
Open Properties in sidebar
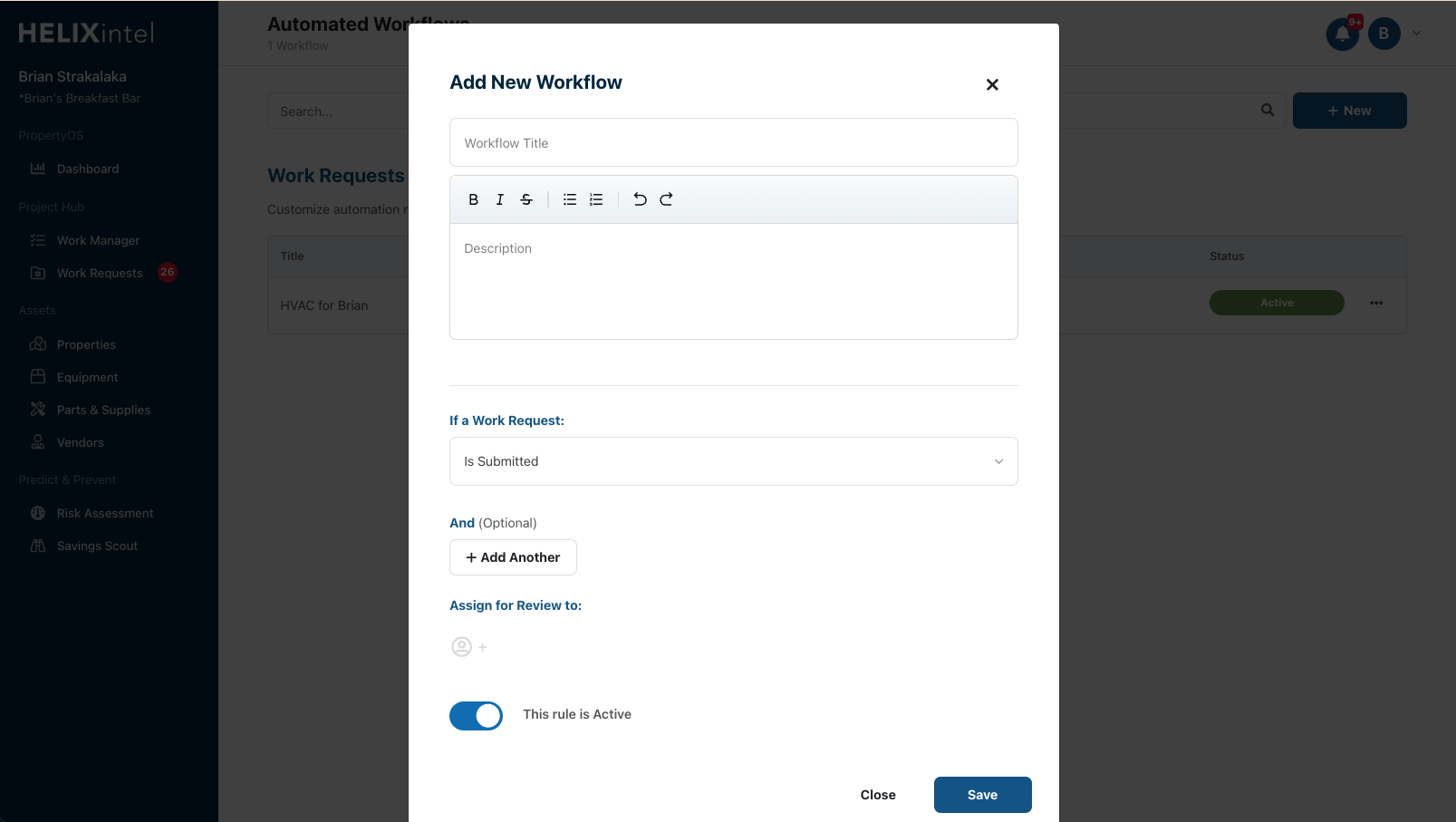(86, 344)
